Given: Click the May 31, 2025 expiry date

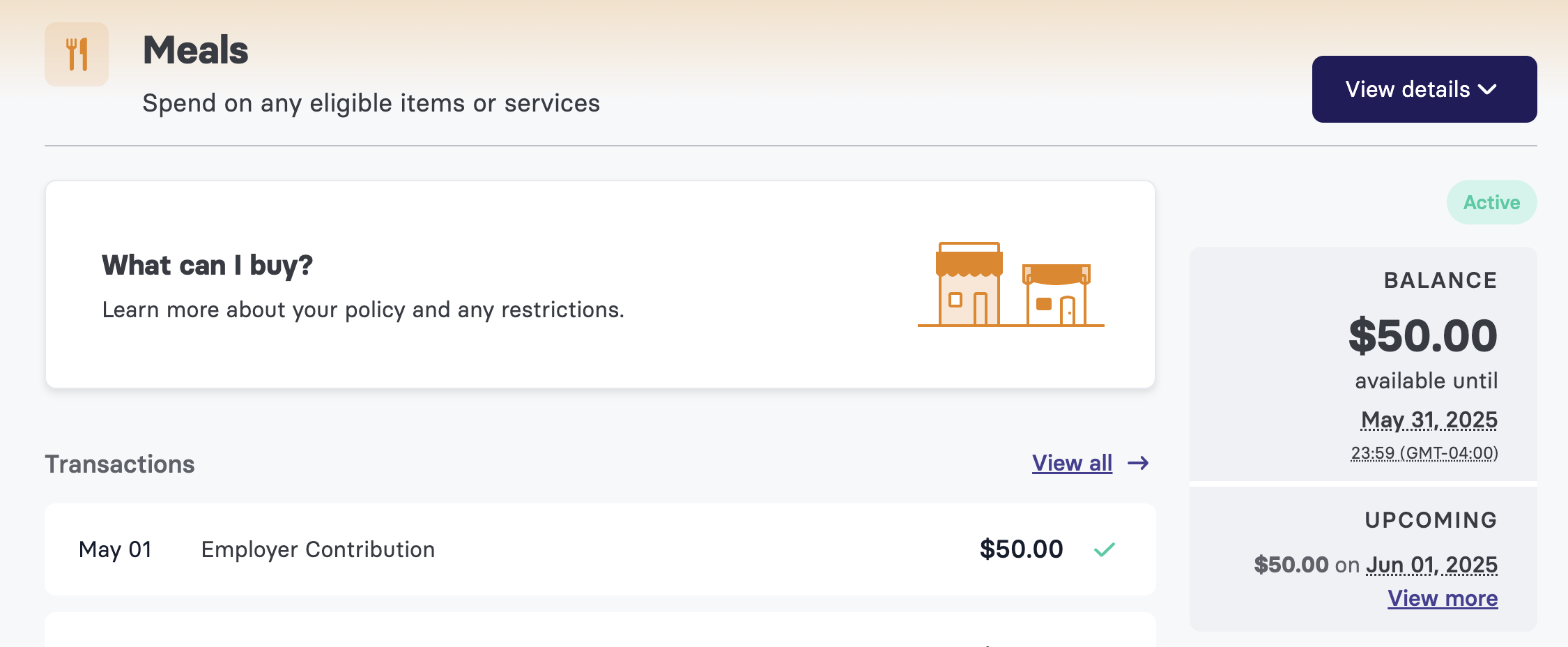Looking at the screenshot, I should click(x=1429, y=420).
